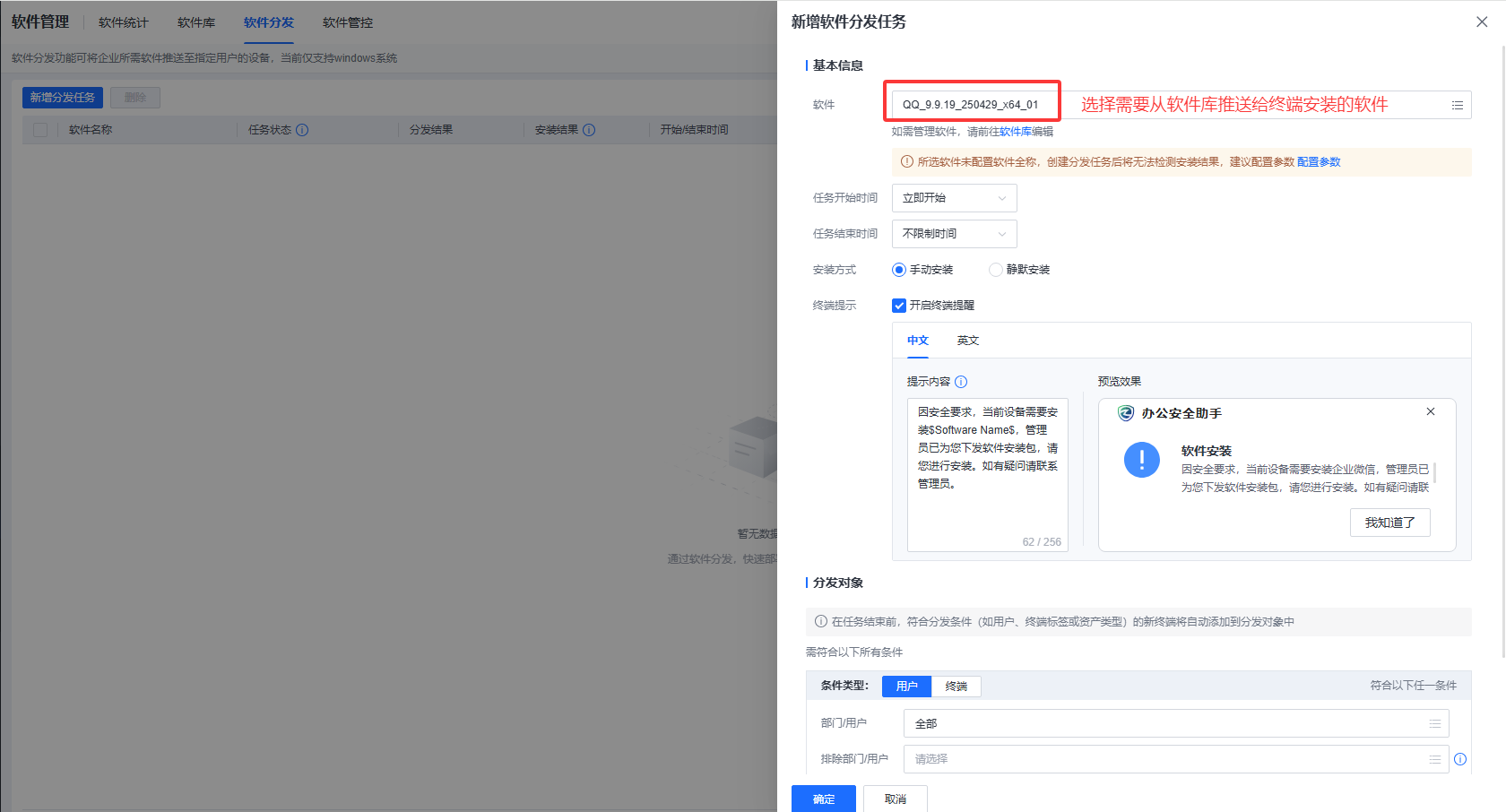Close the 办公安全助手 preview popup
Image resolution: width=1506 pixels, height=812 pixels.
coord(1431,411)
